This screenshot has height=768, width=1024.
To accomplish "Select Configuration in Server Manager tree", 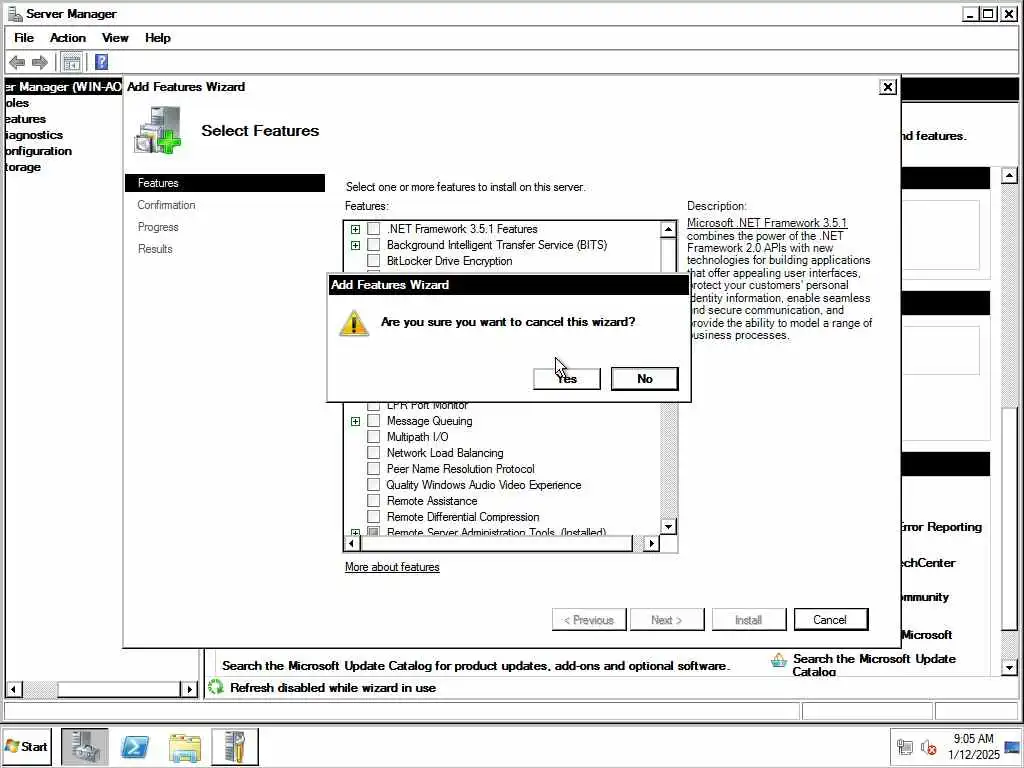I will 39,151.
